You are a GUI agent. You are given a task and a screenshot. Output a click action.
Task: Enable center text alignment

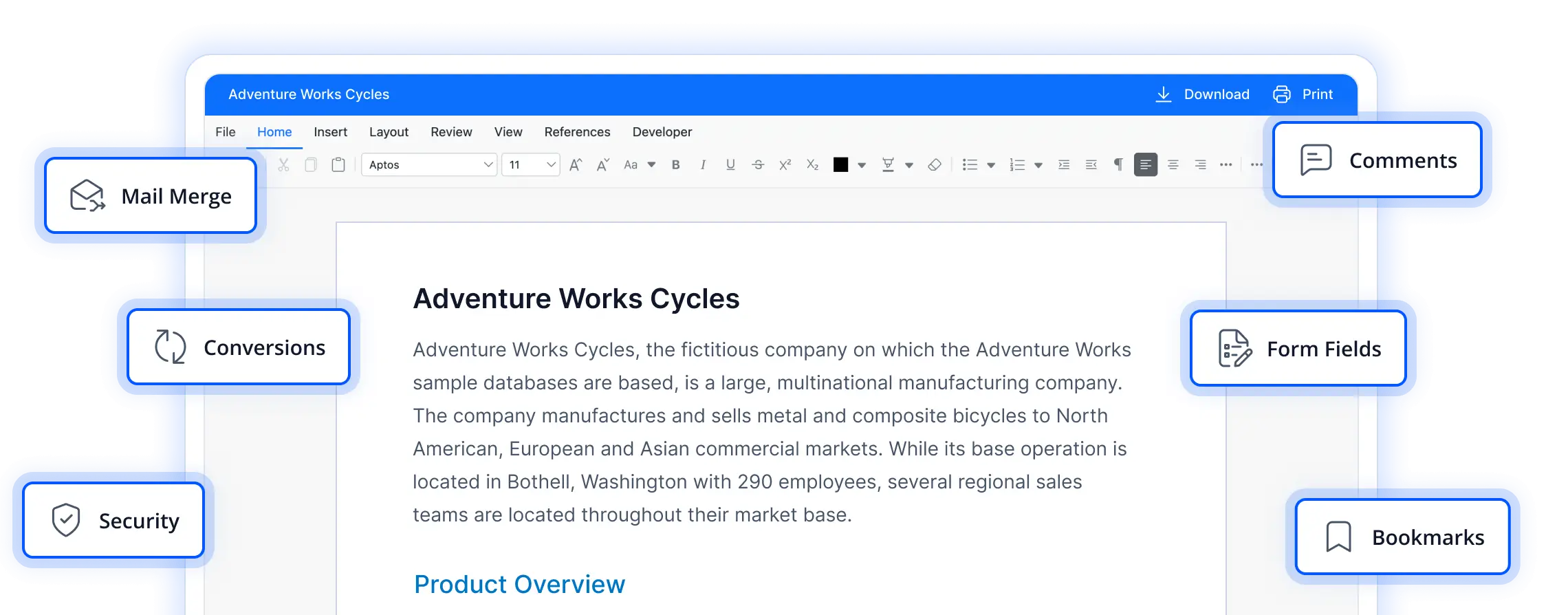[1173, 164]
